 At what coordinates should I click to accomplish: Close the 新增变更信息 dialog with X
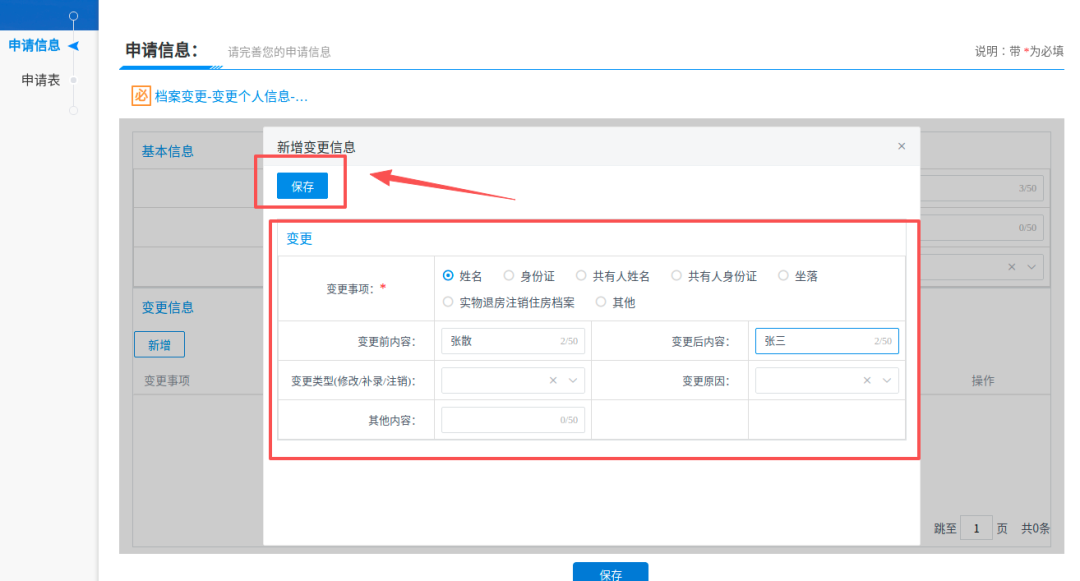[x=901, y=146]
